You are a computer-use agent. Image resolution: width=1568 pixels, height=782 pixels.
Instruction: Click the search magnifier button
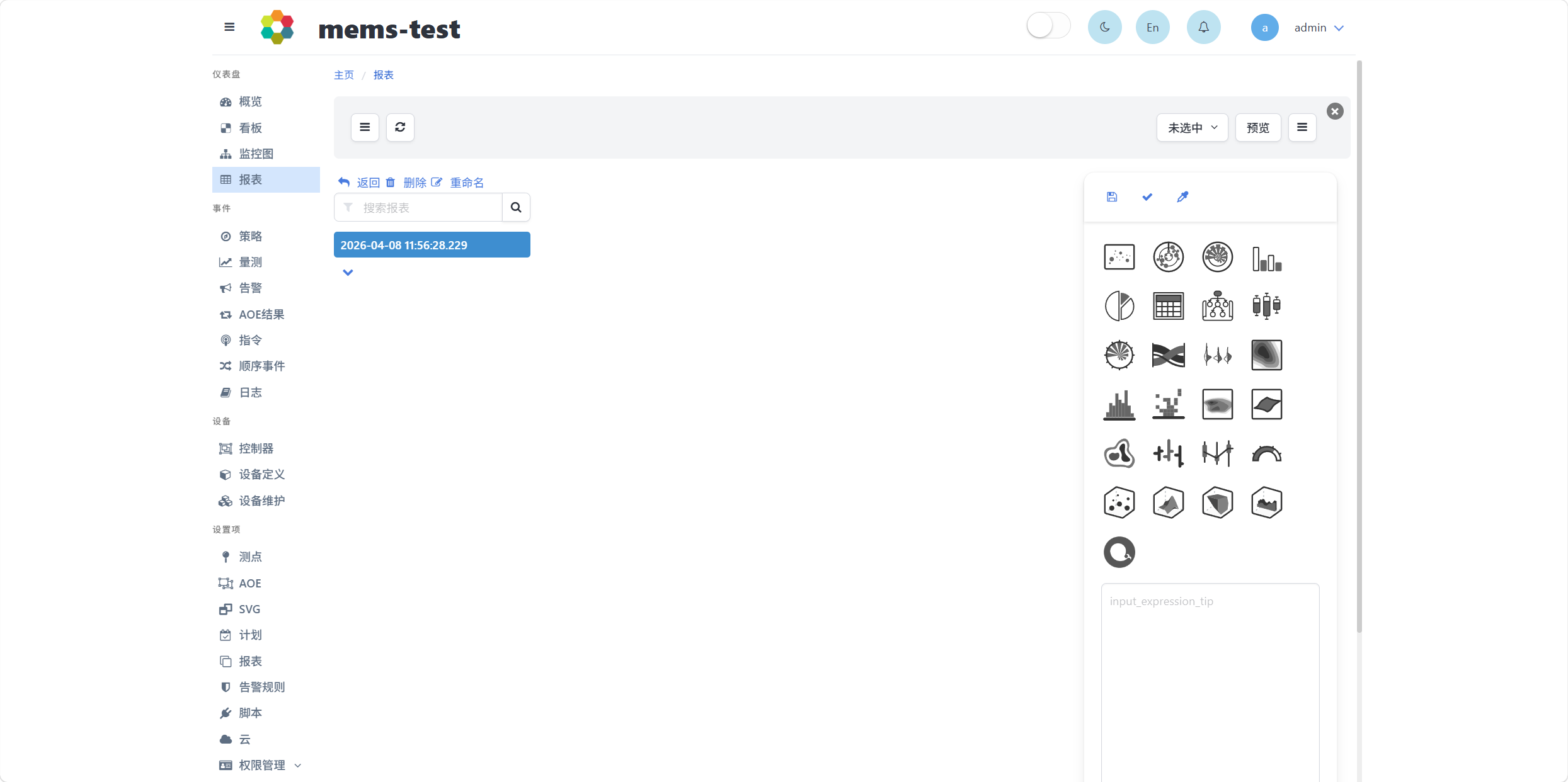point(516,208)
